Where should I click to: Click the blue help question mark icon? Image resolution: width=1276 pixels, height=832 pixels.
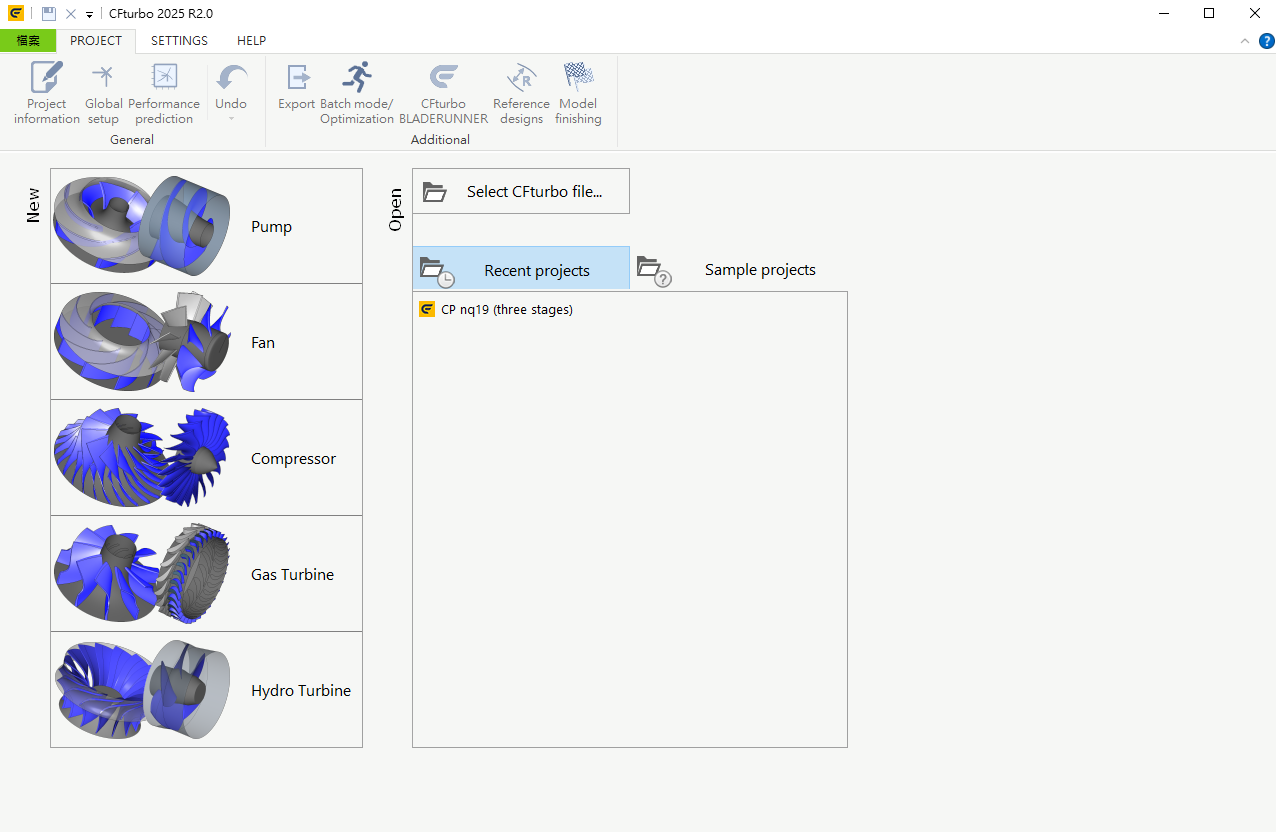tap(1266, 41)
